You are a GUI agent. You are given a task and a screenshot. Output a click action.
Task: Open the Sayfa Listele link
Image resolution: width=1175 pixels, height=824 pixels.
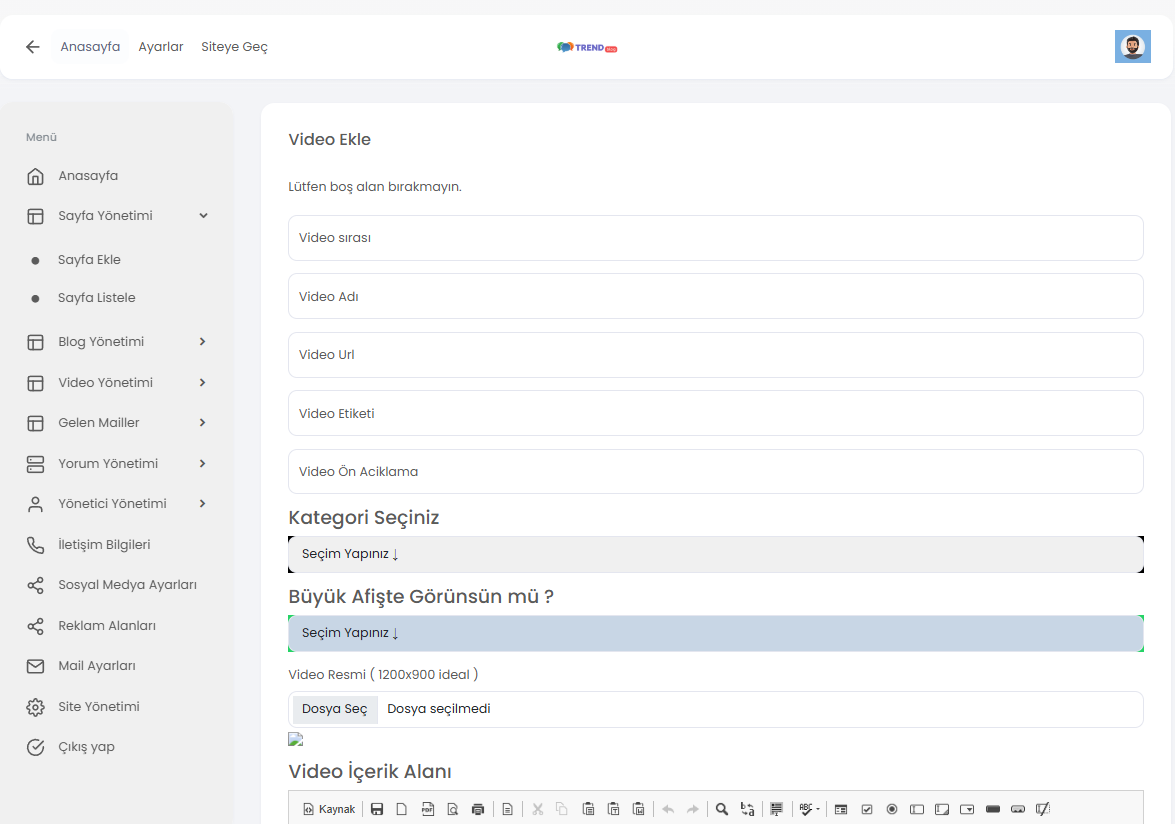pos(97,297)
